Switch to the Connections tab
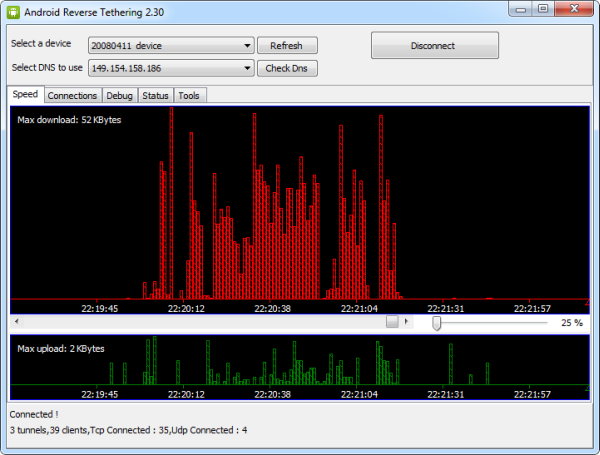Viewport: 600px width, 455px height. click(x=72, y=96)
